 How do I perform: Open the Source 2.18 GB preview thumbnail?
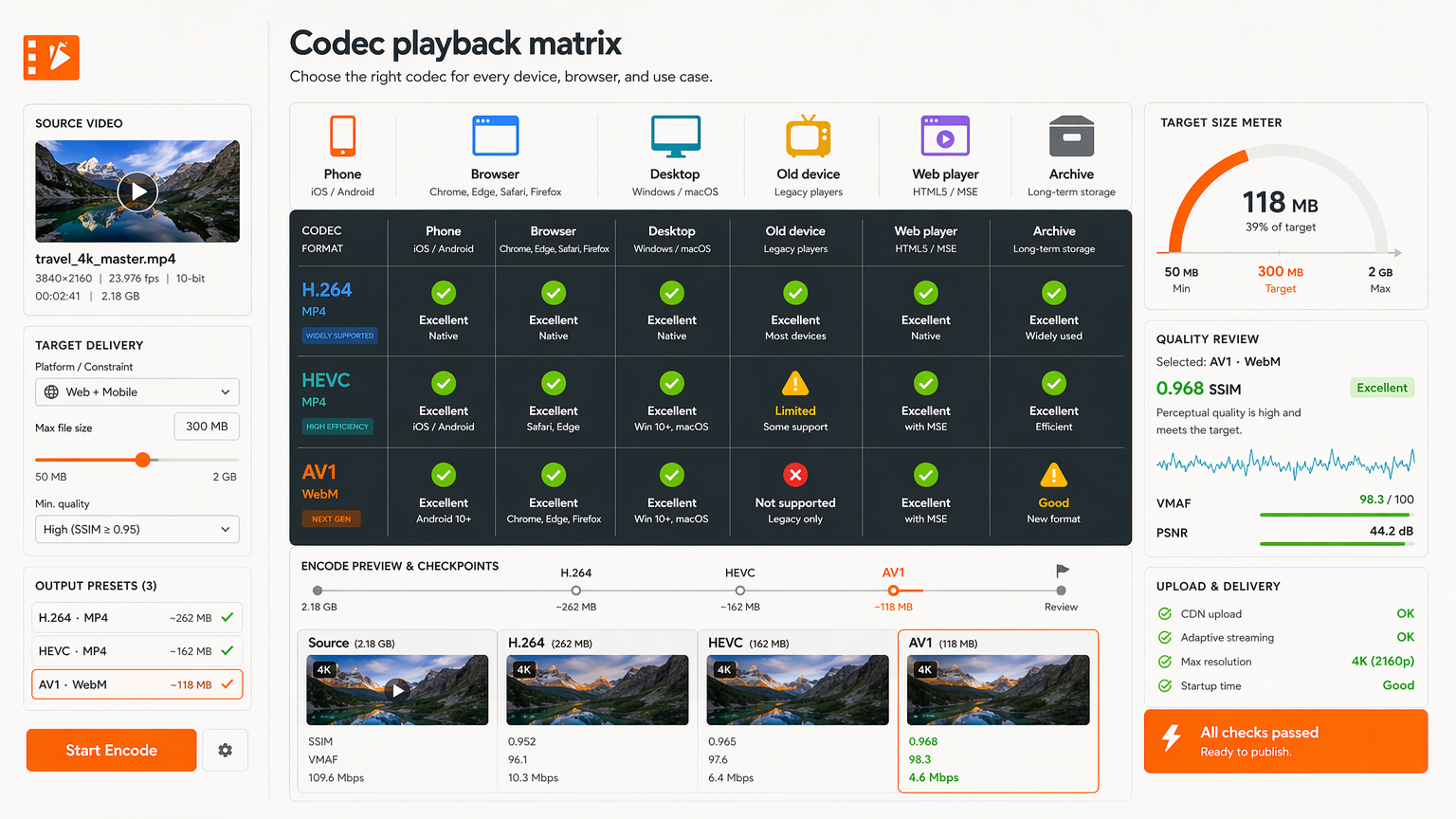click(397, 690)
